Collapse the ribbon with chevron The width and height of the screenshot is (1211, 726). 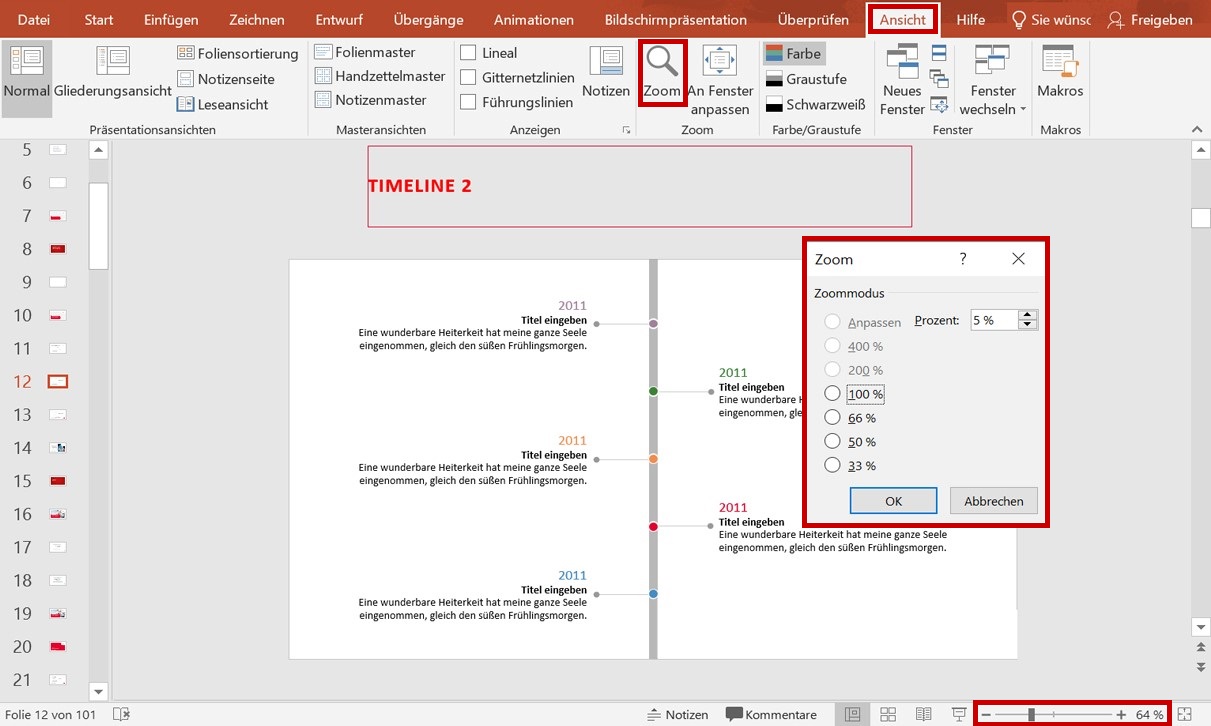[x=1197, y=129]
